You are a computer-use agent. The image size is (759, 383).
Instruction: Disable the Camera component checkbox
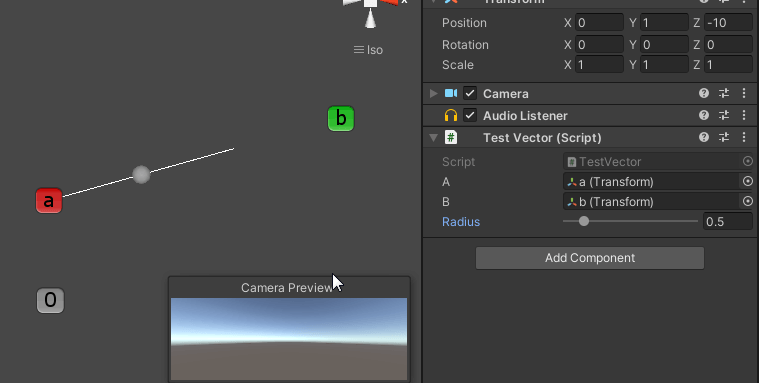coord(470,93)
